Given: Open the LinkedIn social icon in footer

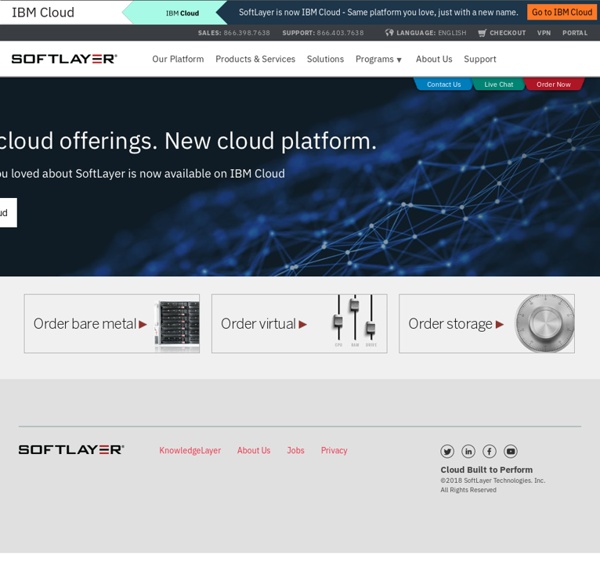Looking at the screenshot, I should pos(468,452).
